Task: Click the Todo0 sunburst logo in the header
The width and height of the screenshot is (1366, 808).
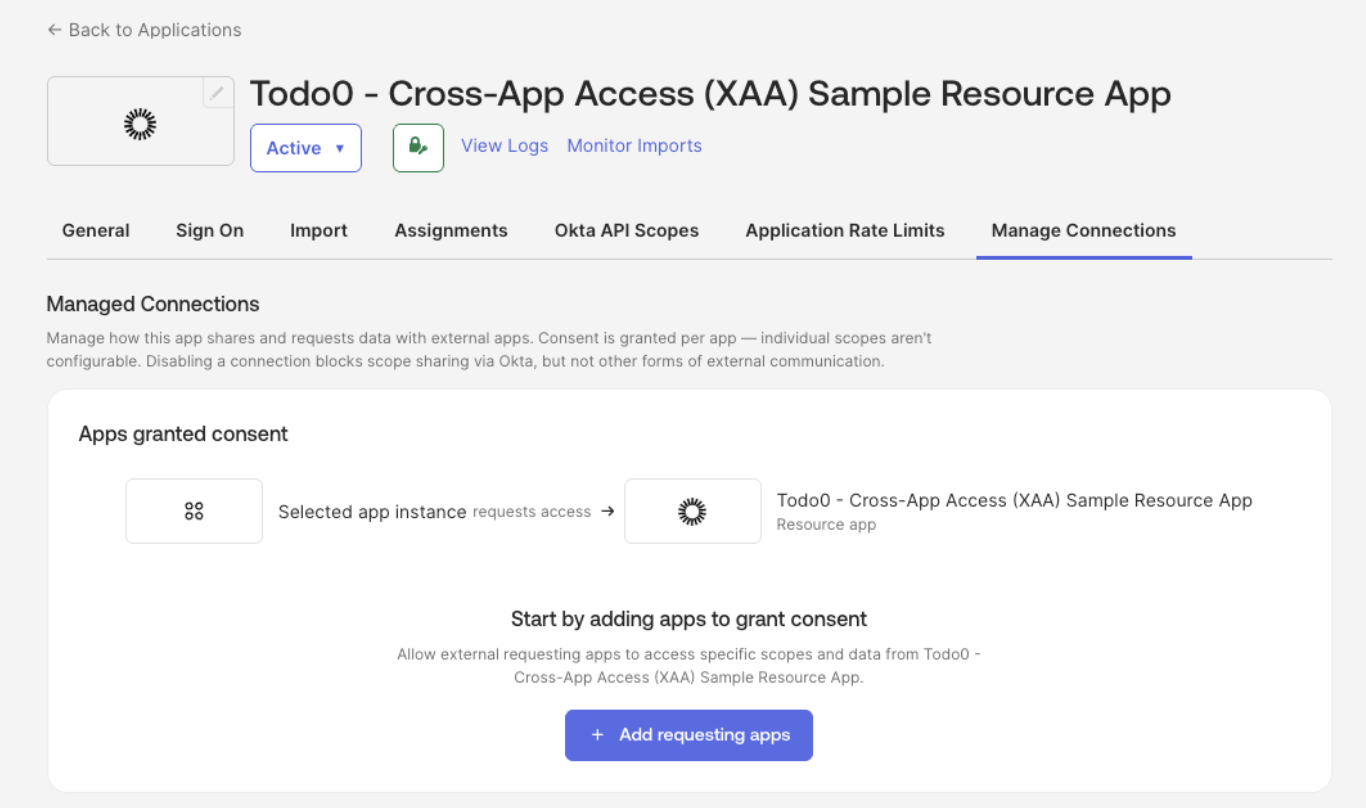Action: click(x=140, y=123)
